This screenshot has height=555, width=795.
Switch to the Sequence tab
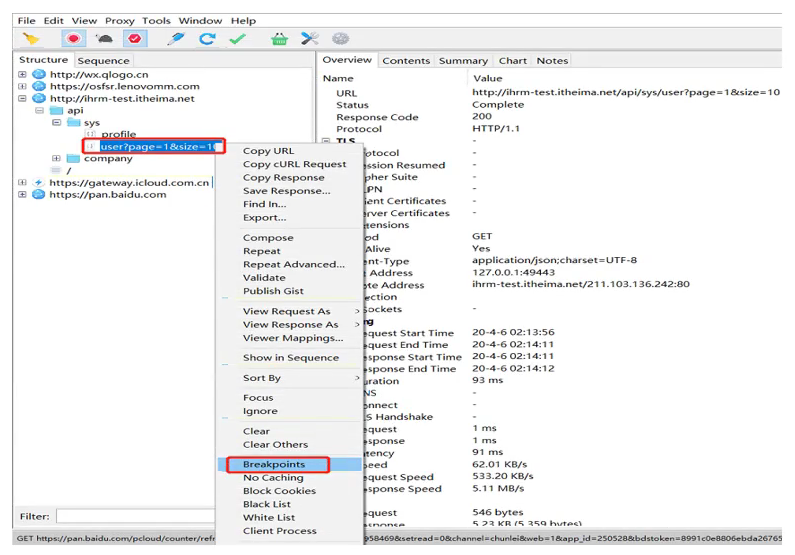click(103, 61)
